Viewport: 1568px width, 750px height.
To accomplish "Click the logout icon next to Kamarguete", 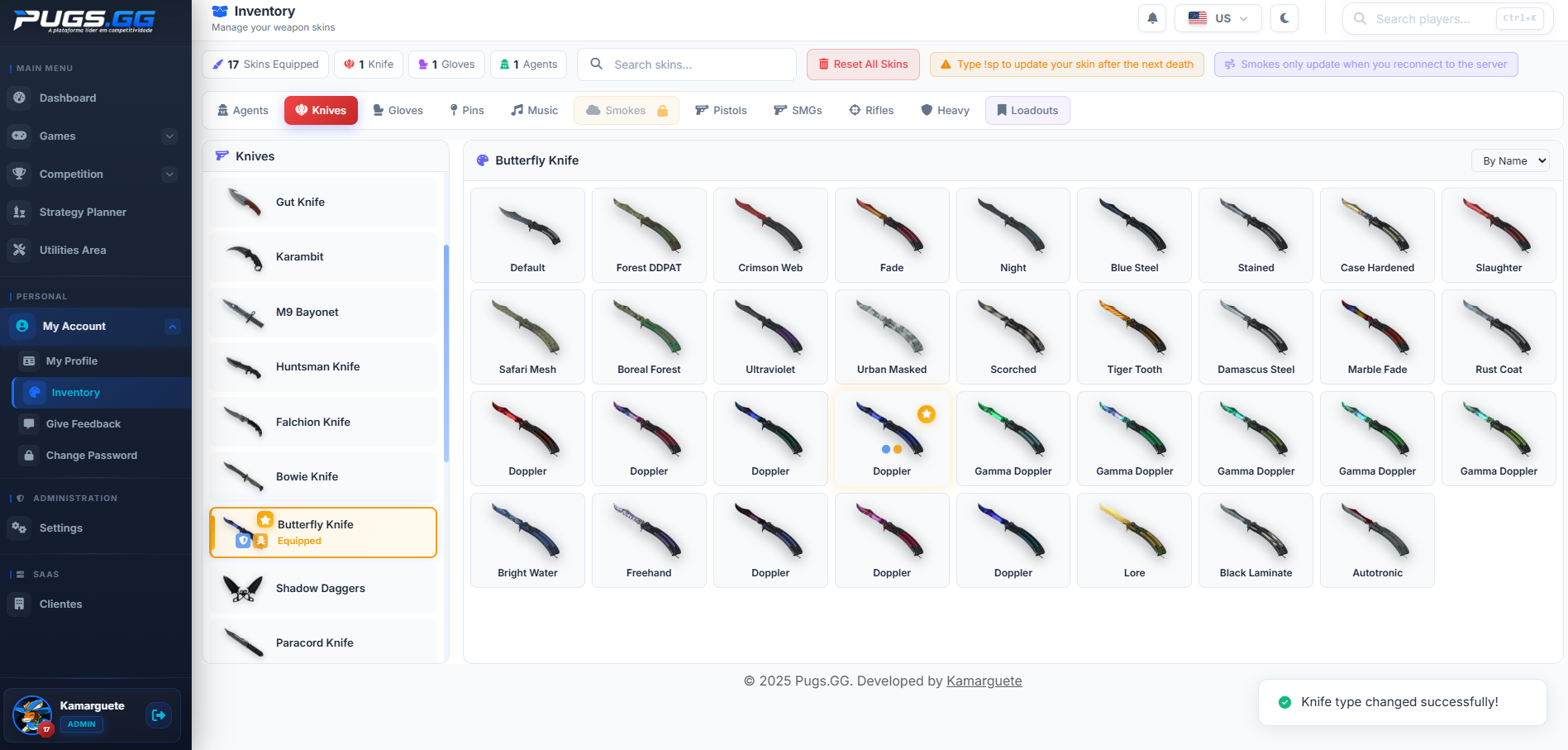I will click(159, 714).
